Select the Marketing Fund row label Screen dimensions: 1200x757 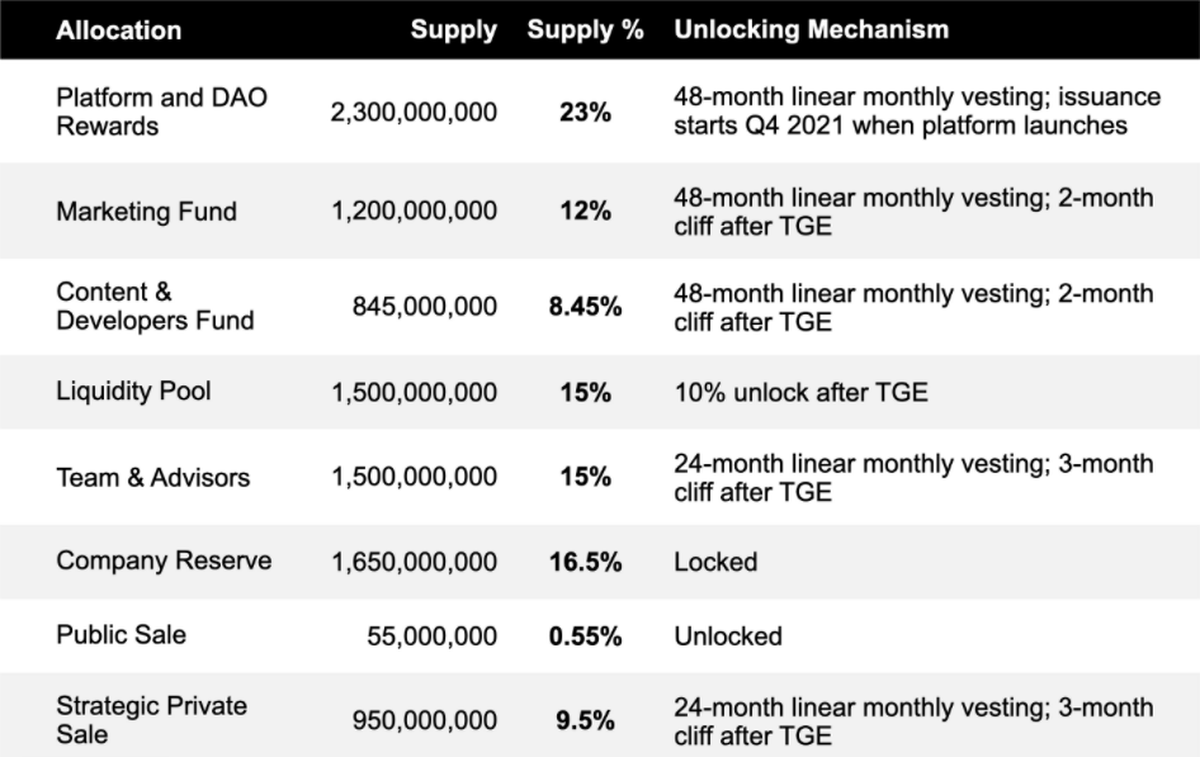146,212
